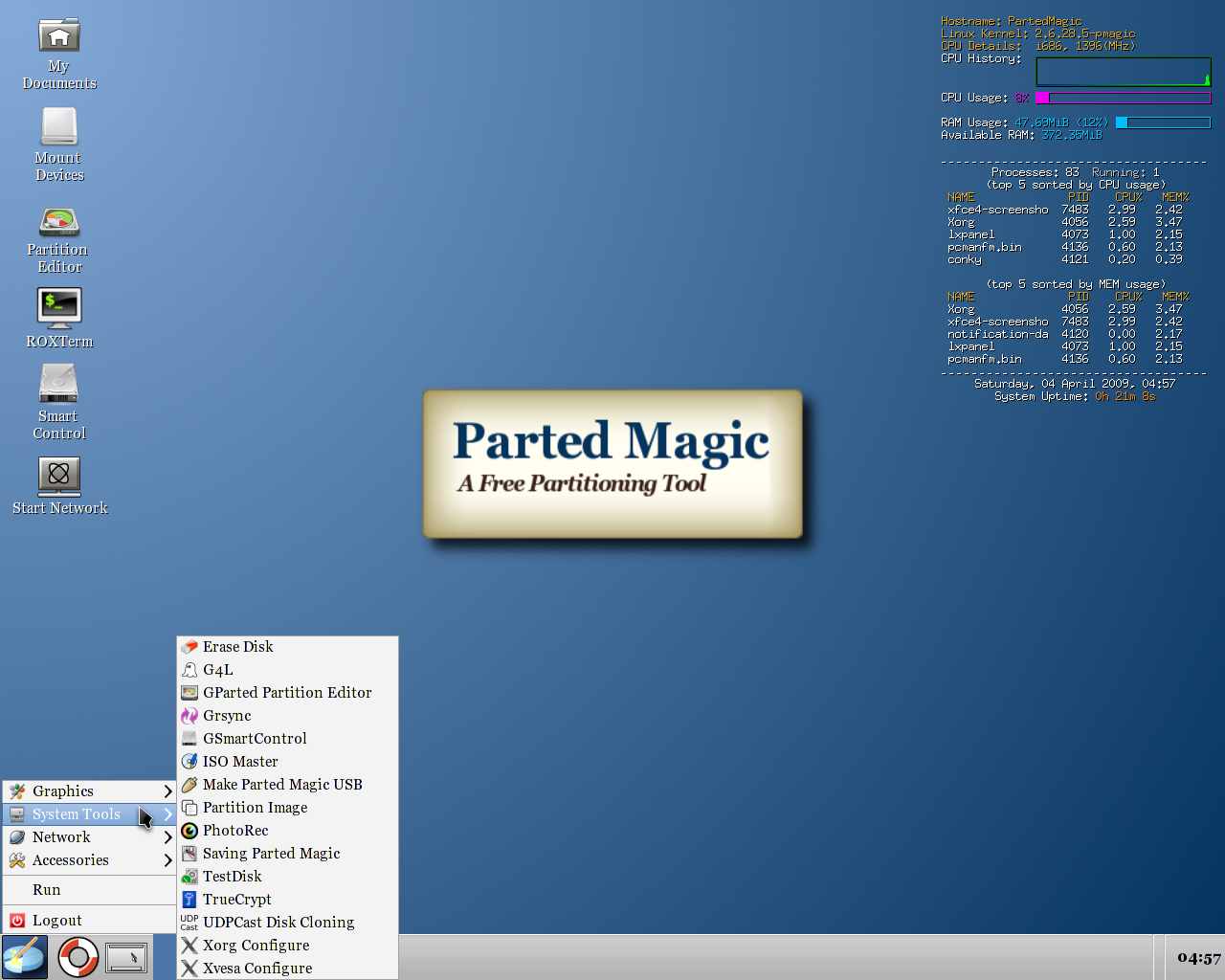Screen dimensions: 1225x980
Task: Open the Graphics menu category
Action: tap(90, 791)
